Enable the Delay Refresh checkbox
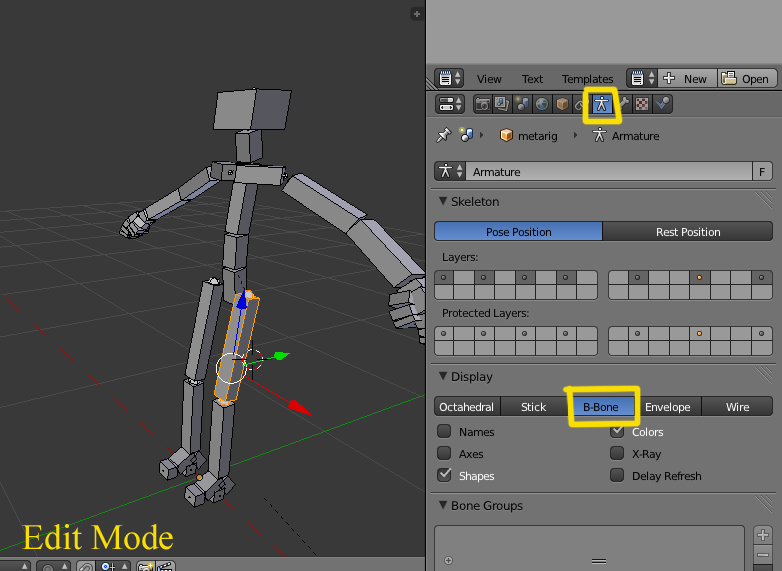Viewport: 782px width, 571px height. (617, 475)
